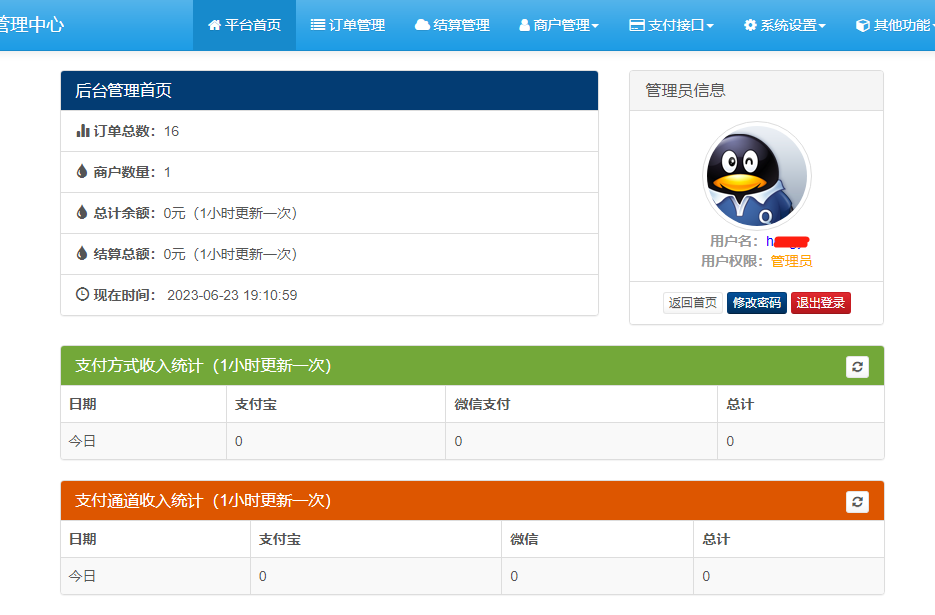The height and width of the screenshot is (615, 935).
Task: Click the list icon beside 订单管理
Action: (318, 25)
